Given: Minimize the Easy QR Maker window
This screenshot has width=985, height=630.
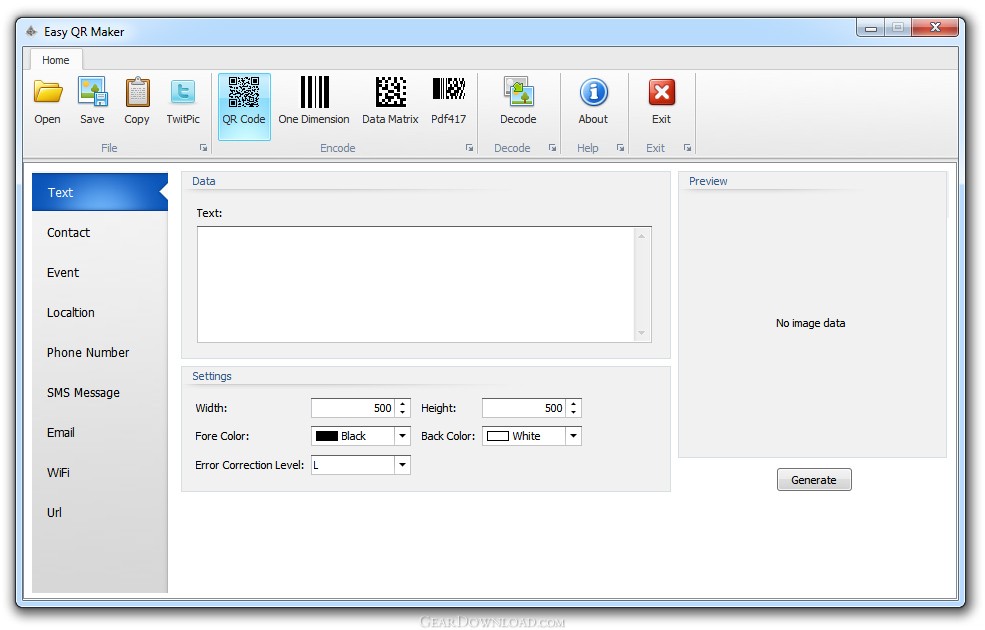Looking at the screenshot, I should (x=871, y=28).
